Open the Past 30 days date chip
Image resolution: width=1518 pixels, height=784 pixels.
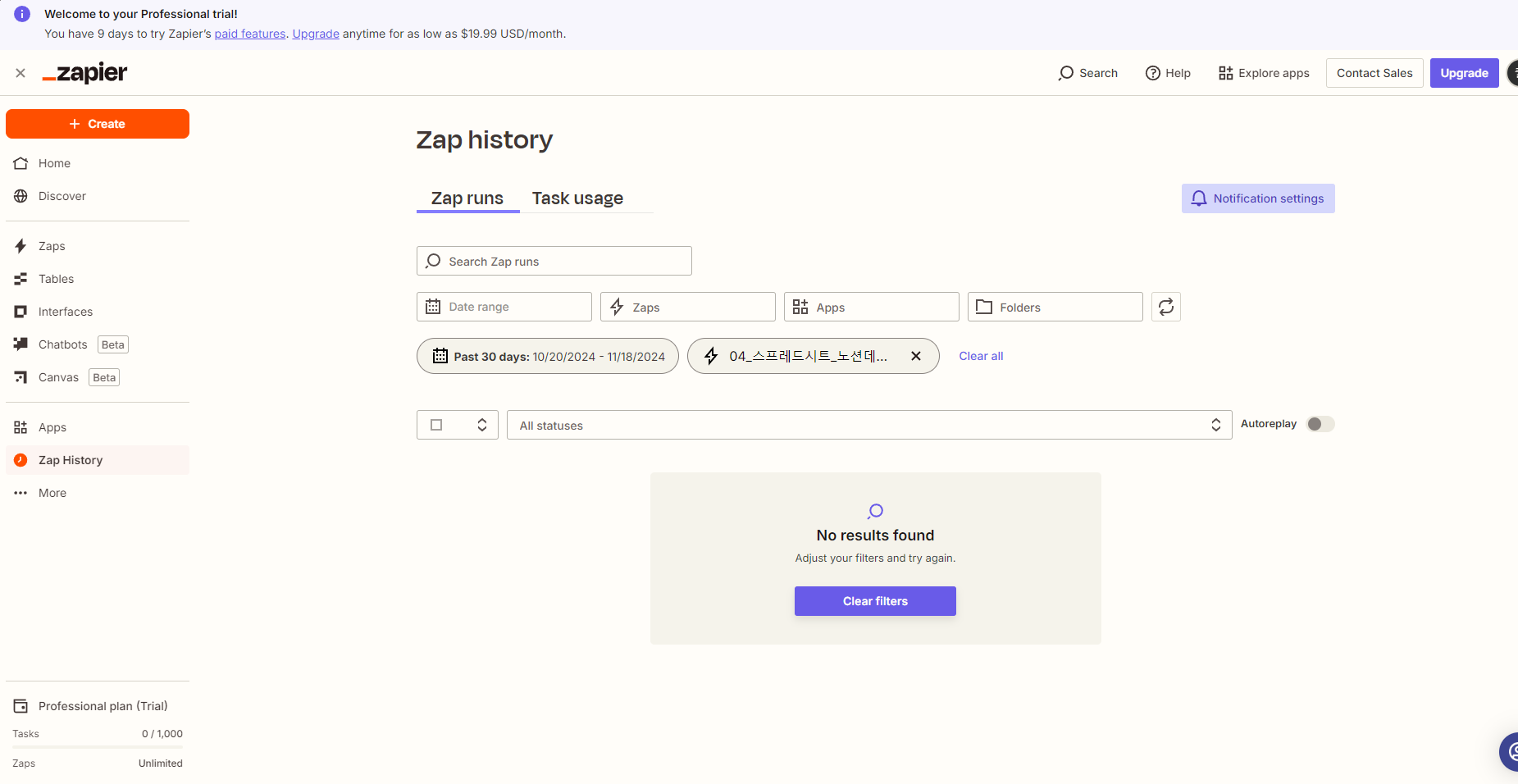pos(548,356)
